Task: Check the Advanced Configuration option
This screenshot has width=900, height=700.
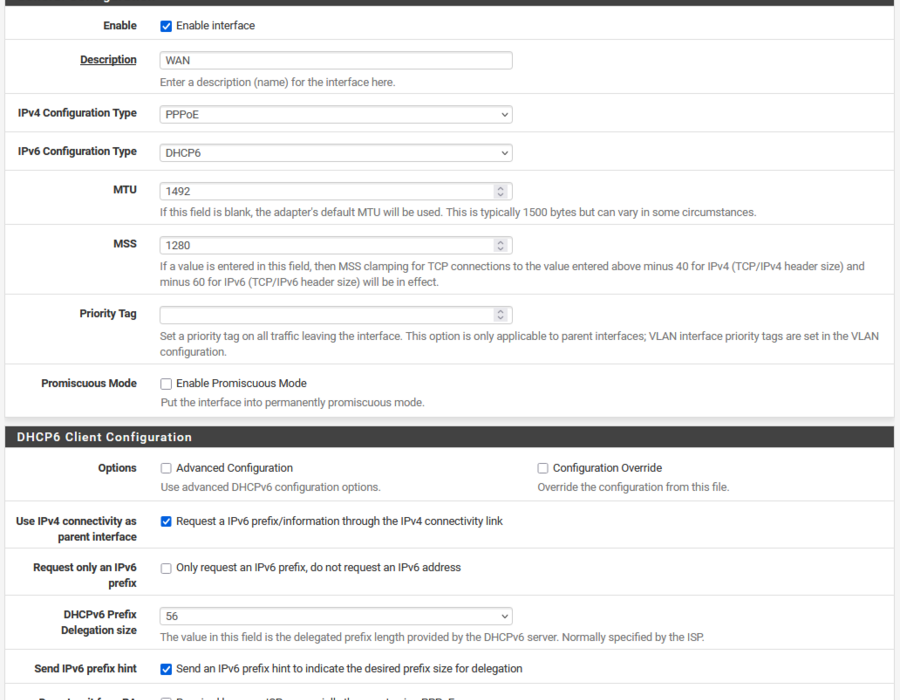Action: 166,469
